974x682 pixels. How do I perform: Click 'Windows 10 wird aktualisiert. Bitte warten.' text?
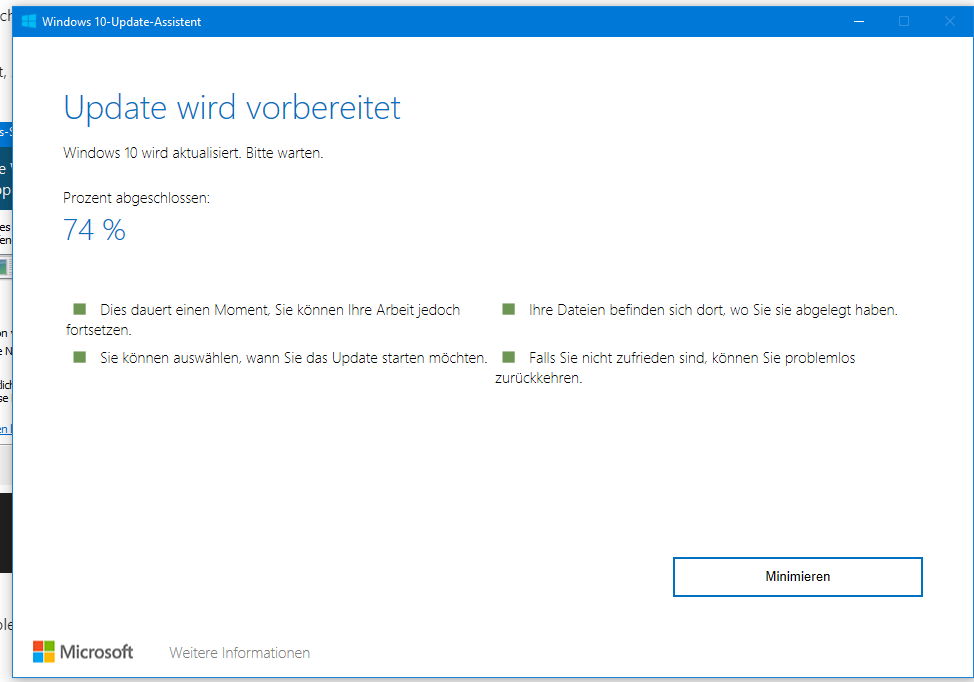coord(193,153)
